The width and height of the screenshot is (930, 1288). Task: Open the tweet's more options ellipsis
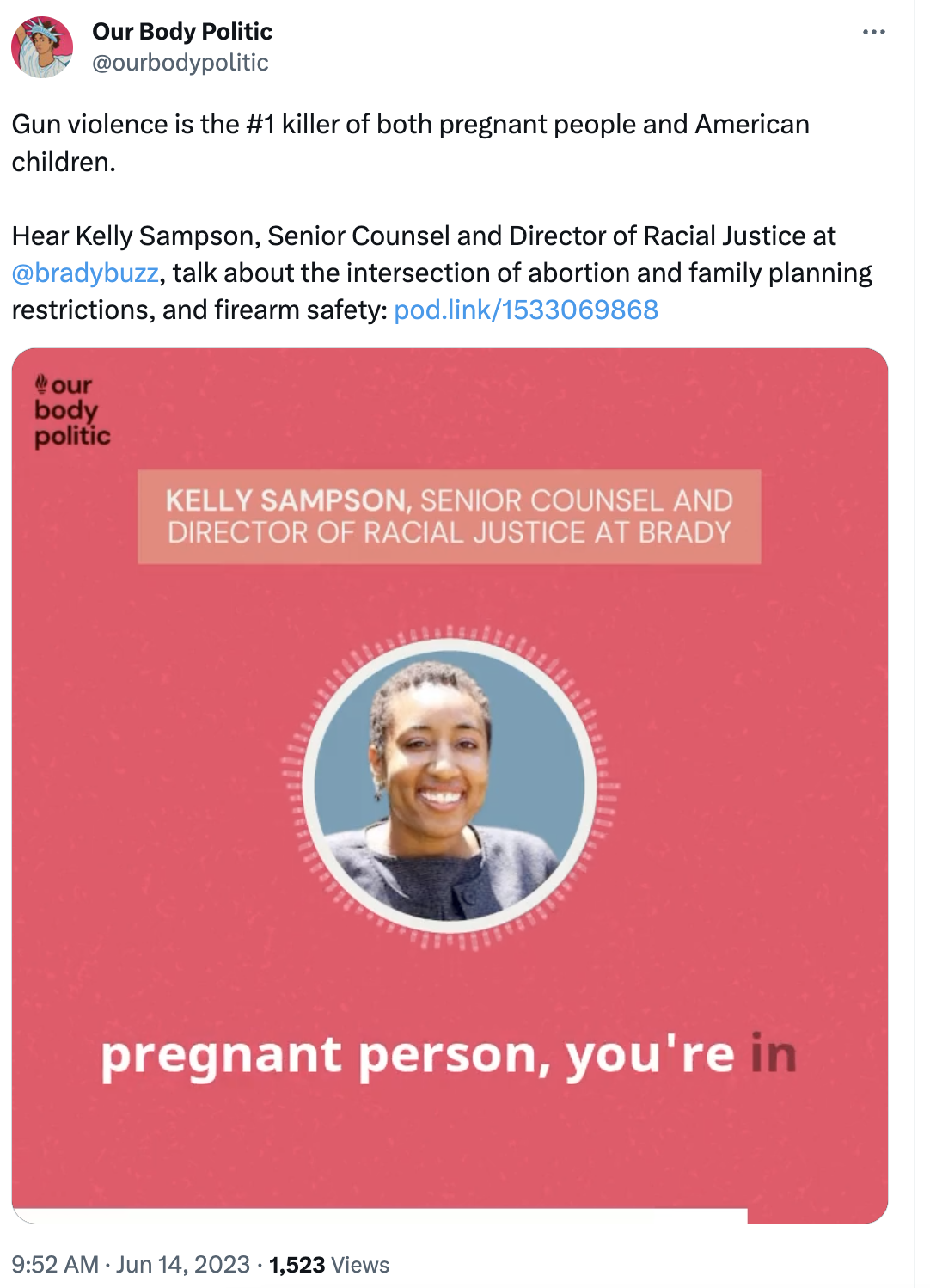(x=873, y=32)
